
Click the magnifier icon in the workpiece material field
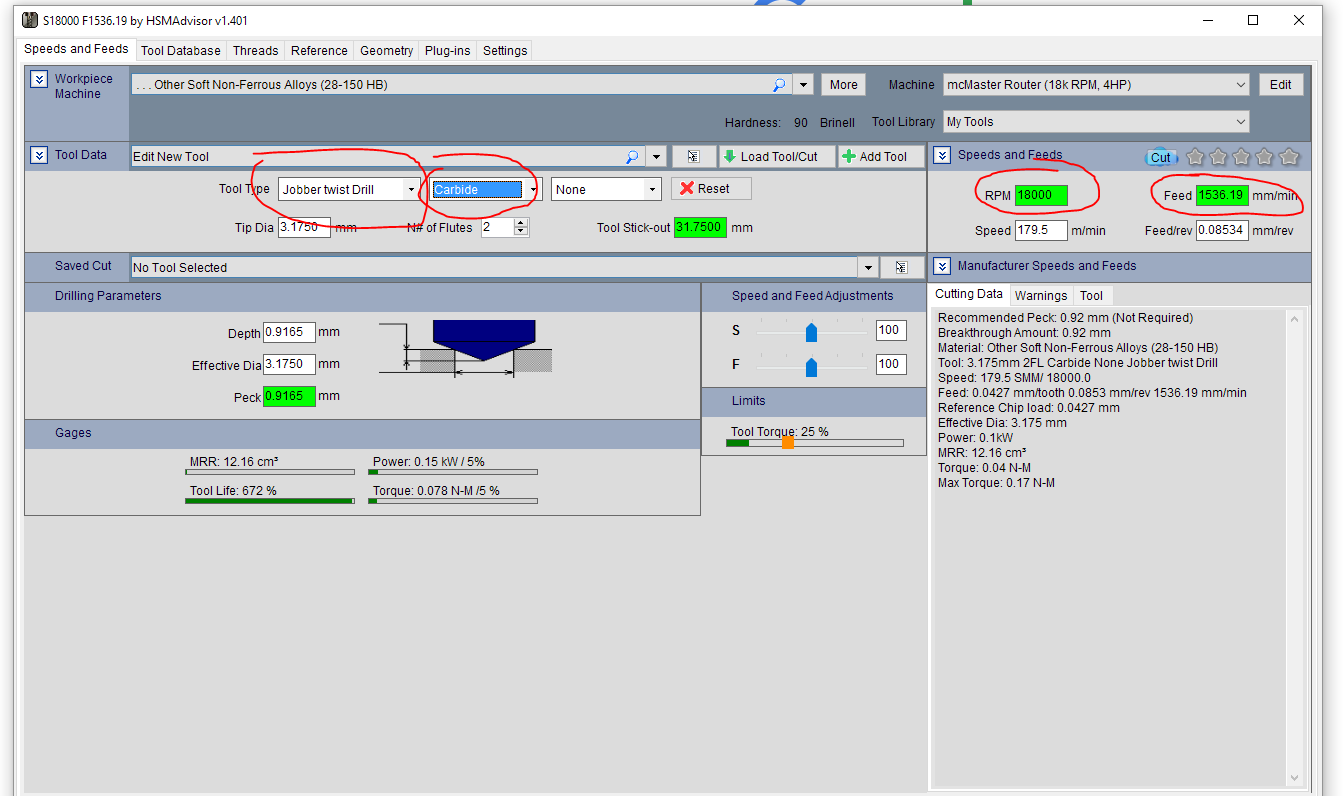[x=779, y=85]
